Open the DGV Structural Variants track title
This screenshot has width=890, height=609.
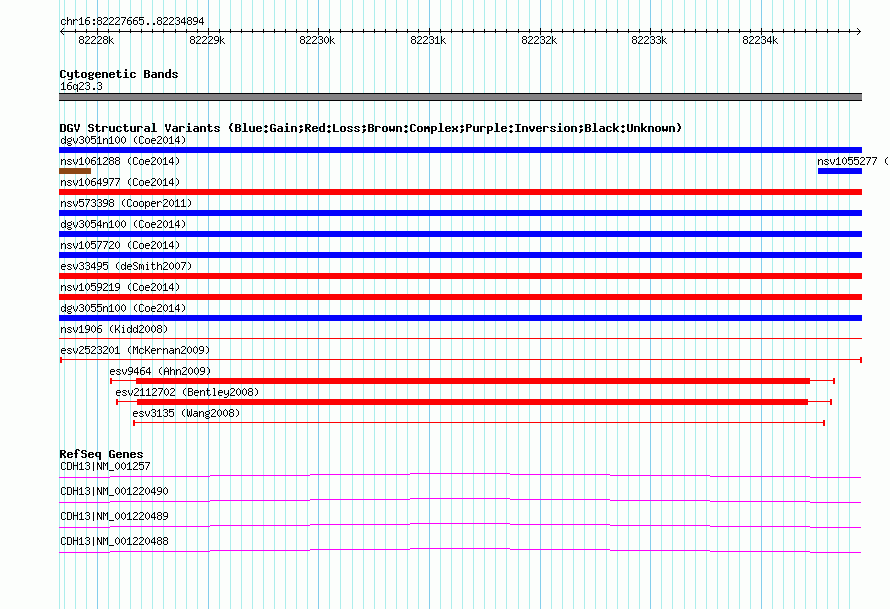click(371, 128)
